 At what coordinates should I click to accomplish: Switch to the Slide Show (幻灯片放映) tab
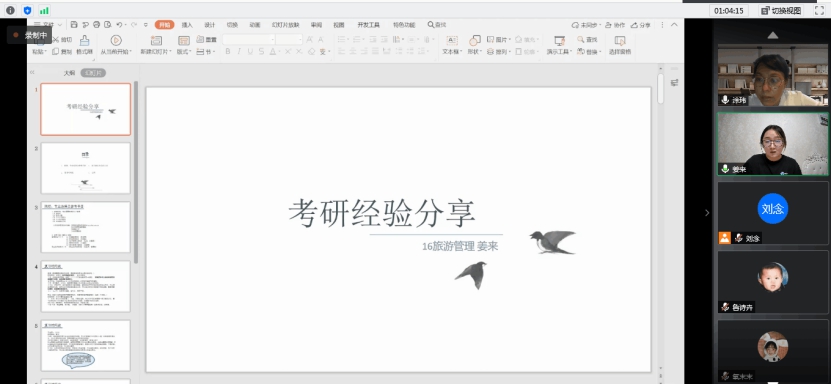click(286, 25)
